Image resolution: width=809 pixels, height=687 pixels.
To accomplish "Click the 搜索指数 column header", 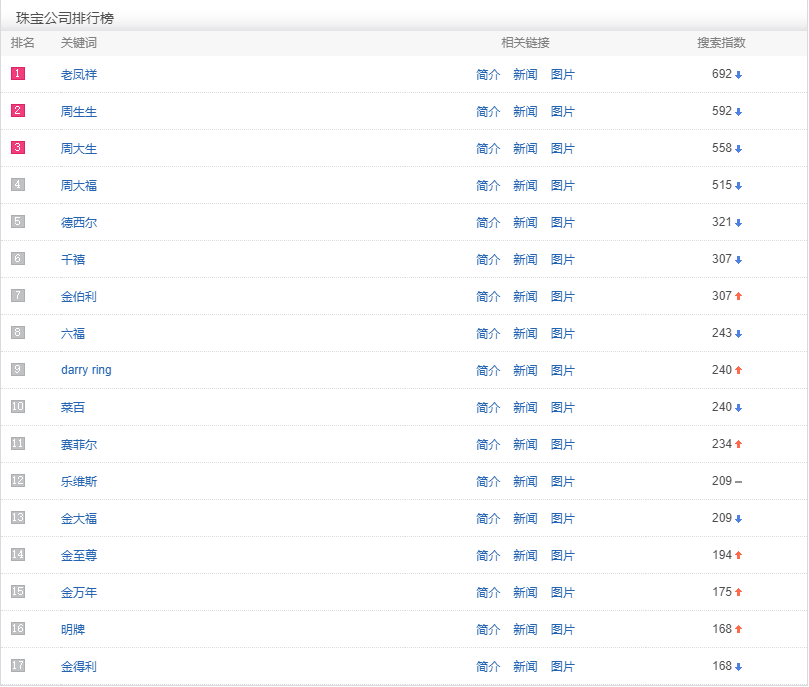I will (x=721, y=43).
